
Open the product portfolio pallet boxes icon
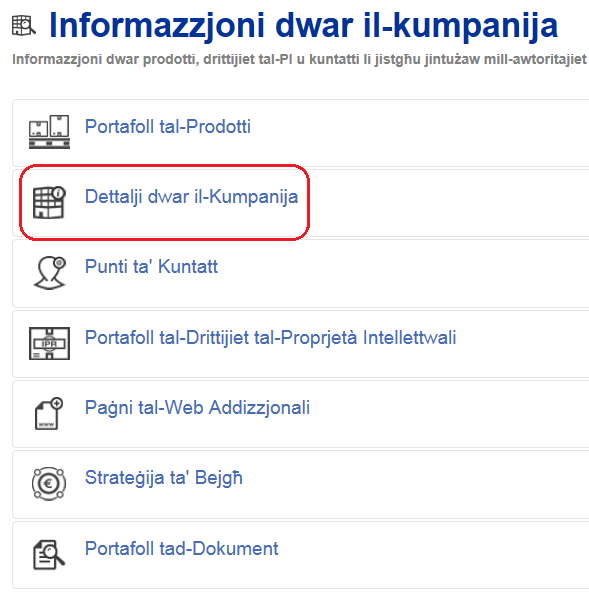tap(49, 131)
